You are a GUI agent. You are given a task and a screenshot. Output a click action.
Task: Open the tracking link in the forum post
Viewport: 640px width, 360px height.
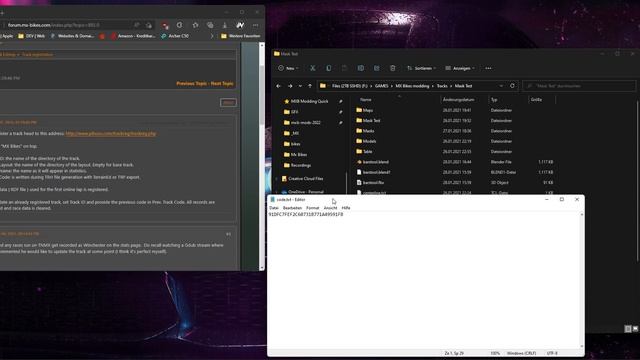[111, 133]
